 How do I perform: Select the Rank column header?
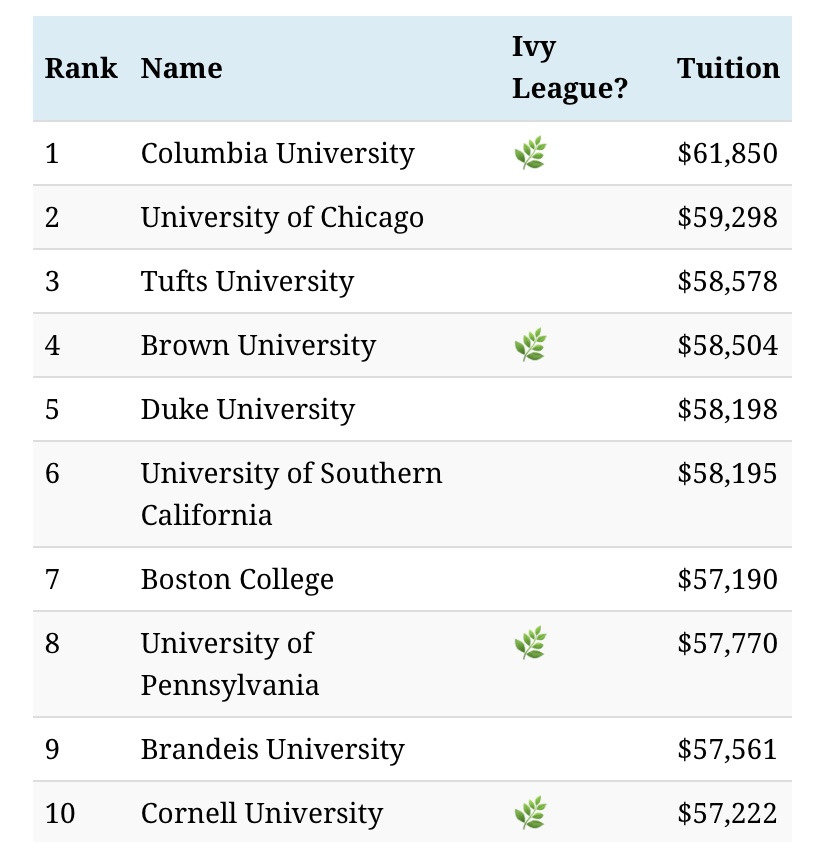tap(81, 68)
